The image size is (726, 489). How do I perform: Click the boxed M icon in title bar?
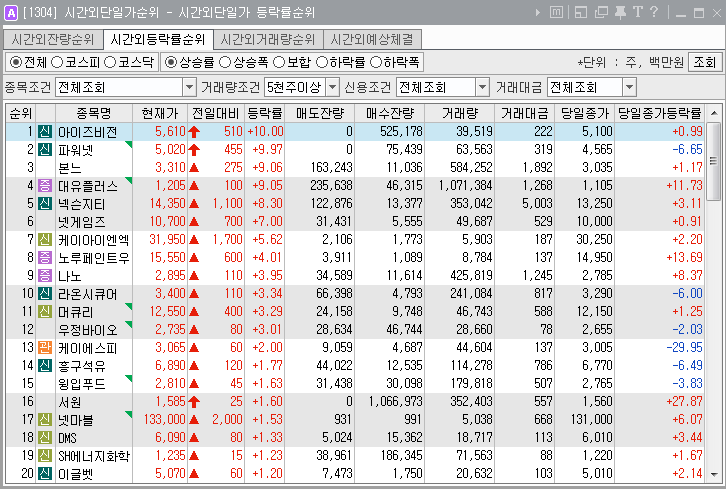[557, 12]
